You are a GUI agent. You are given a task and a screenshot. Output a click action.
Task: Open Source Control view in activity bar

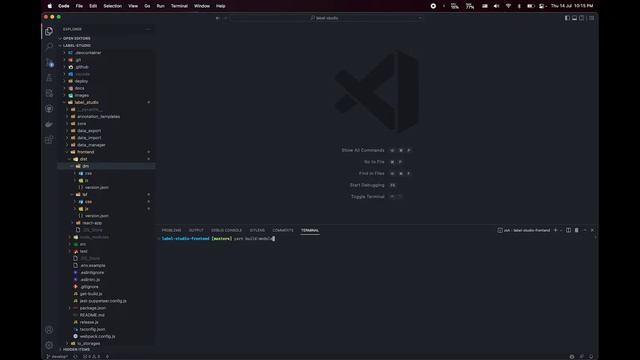coord(49,62)
